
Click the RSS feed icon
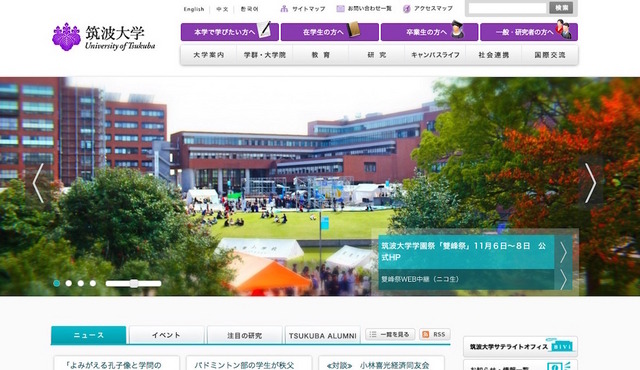(x=426, y=335)
